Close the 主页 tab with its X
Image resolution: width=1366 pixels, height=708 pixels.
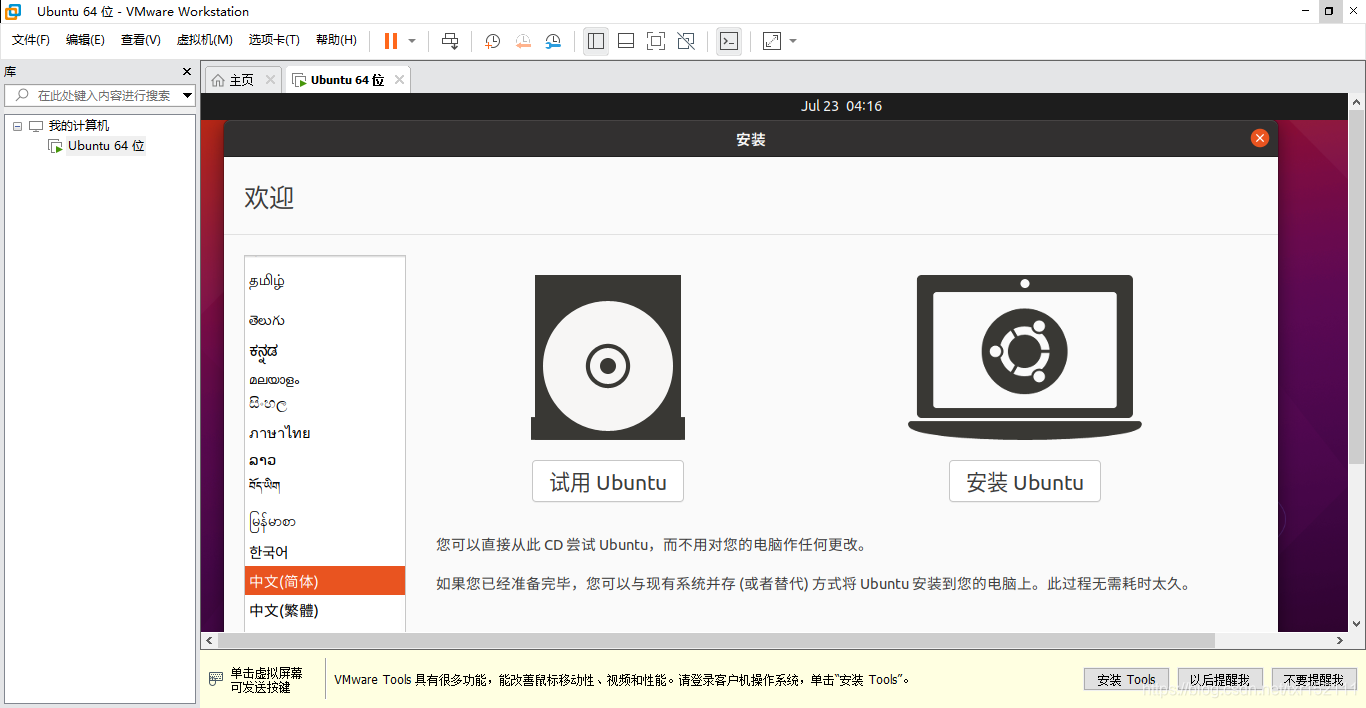[x=270, y=80]
